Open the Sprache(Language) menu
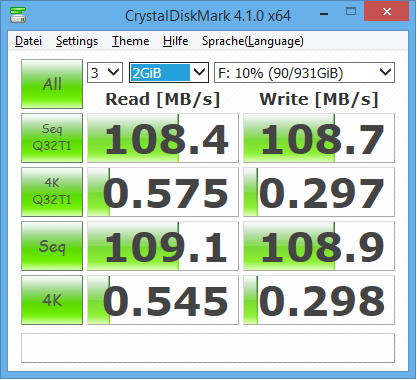 253,41
